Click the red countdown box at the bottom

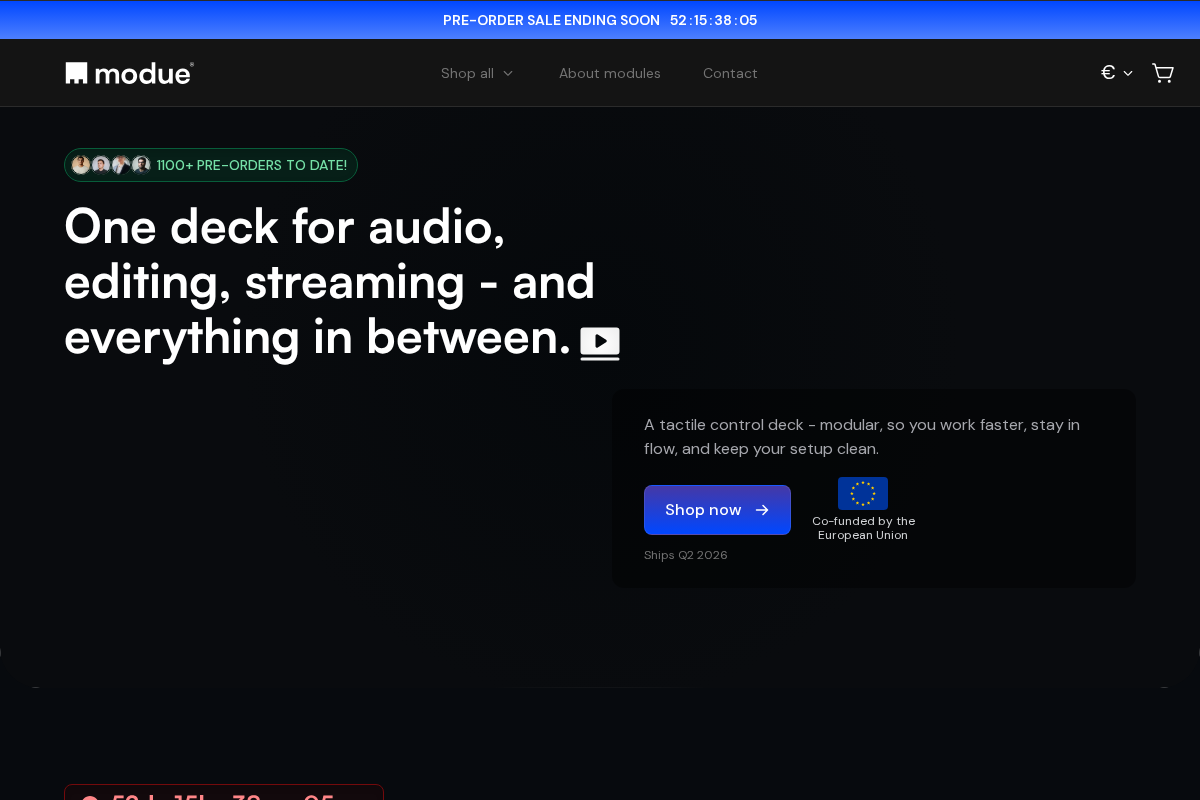tap(224, 795)
